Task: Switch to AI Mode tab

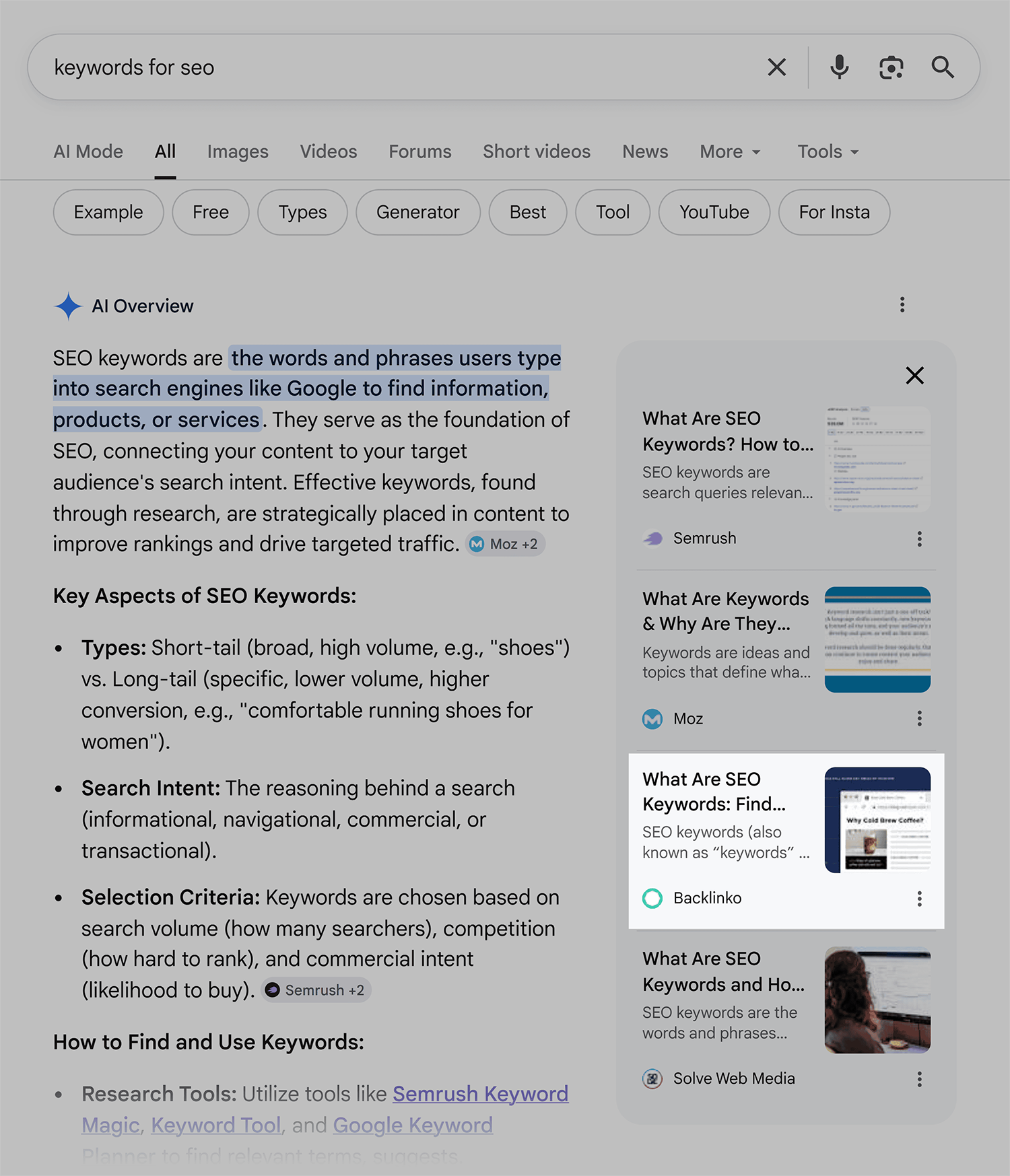Action: pyautogui.click(x=88, y=152)
